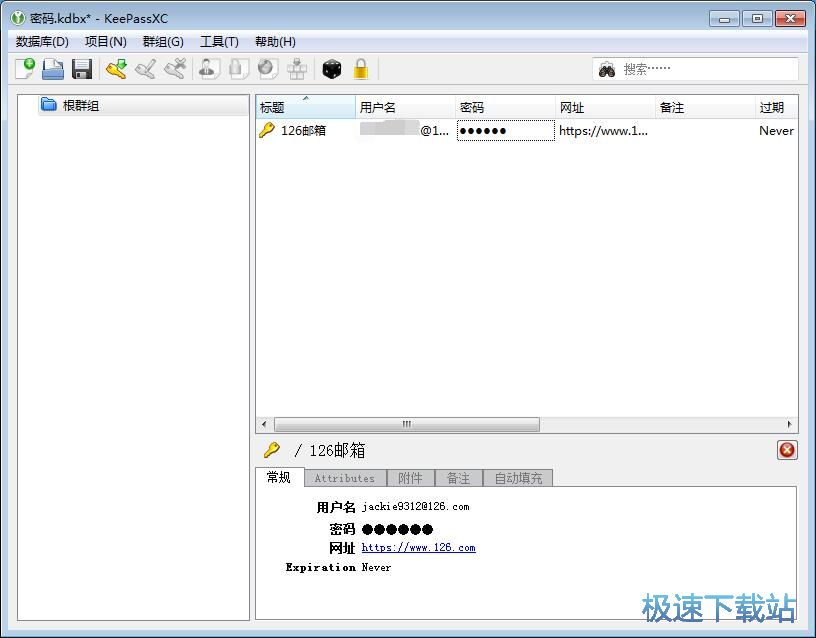Copy username to clipboard toolbar icon
This screenshot has width=816, height=638.
[x=209, y=69]
